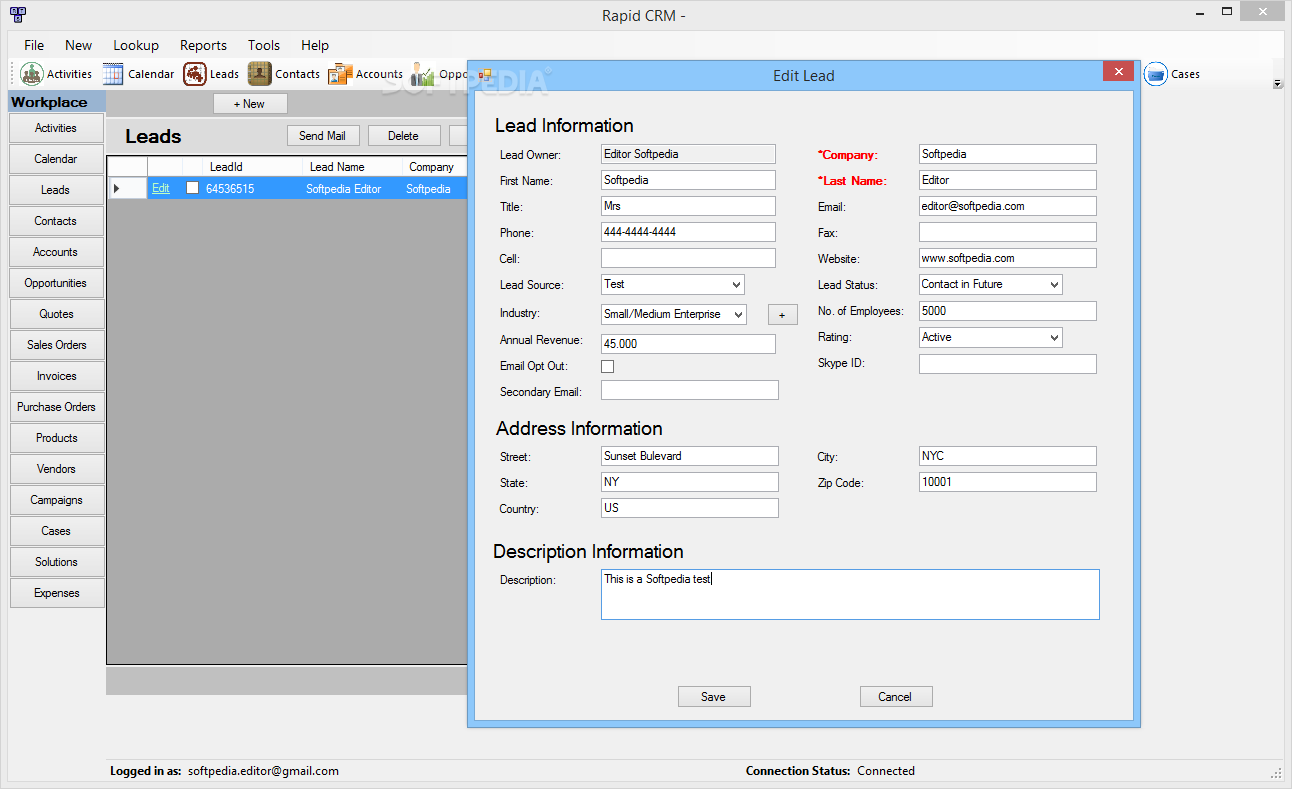The height and width of the screenshot is (789, 1292).
Task: Open the Calendar toolbar icon
Action: (139, 74)
